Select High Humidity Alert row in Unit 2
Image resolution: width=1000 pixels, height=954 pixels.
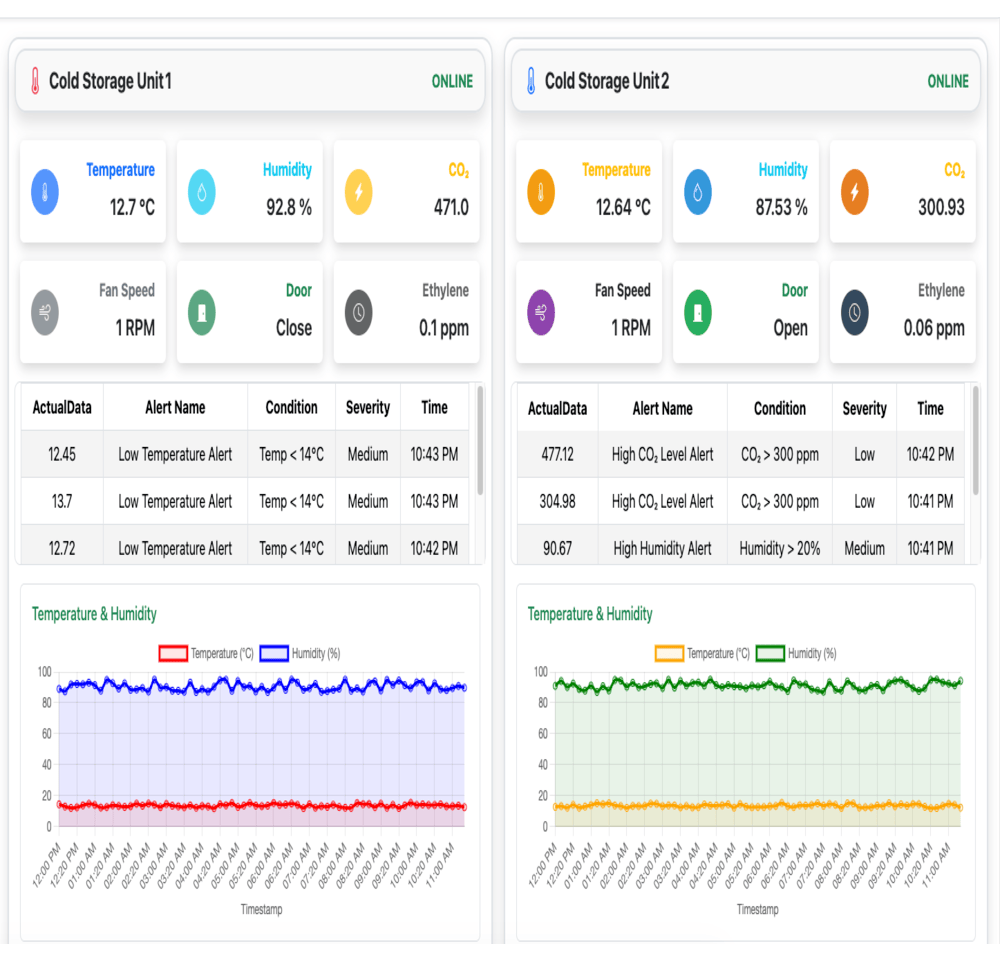[x=662, y=548]
